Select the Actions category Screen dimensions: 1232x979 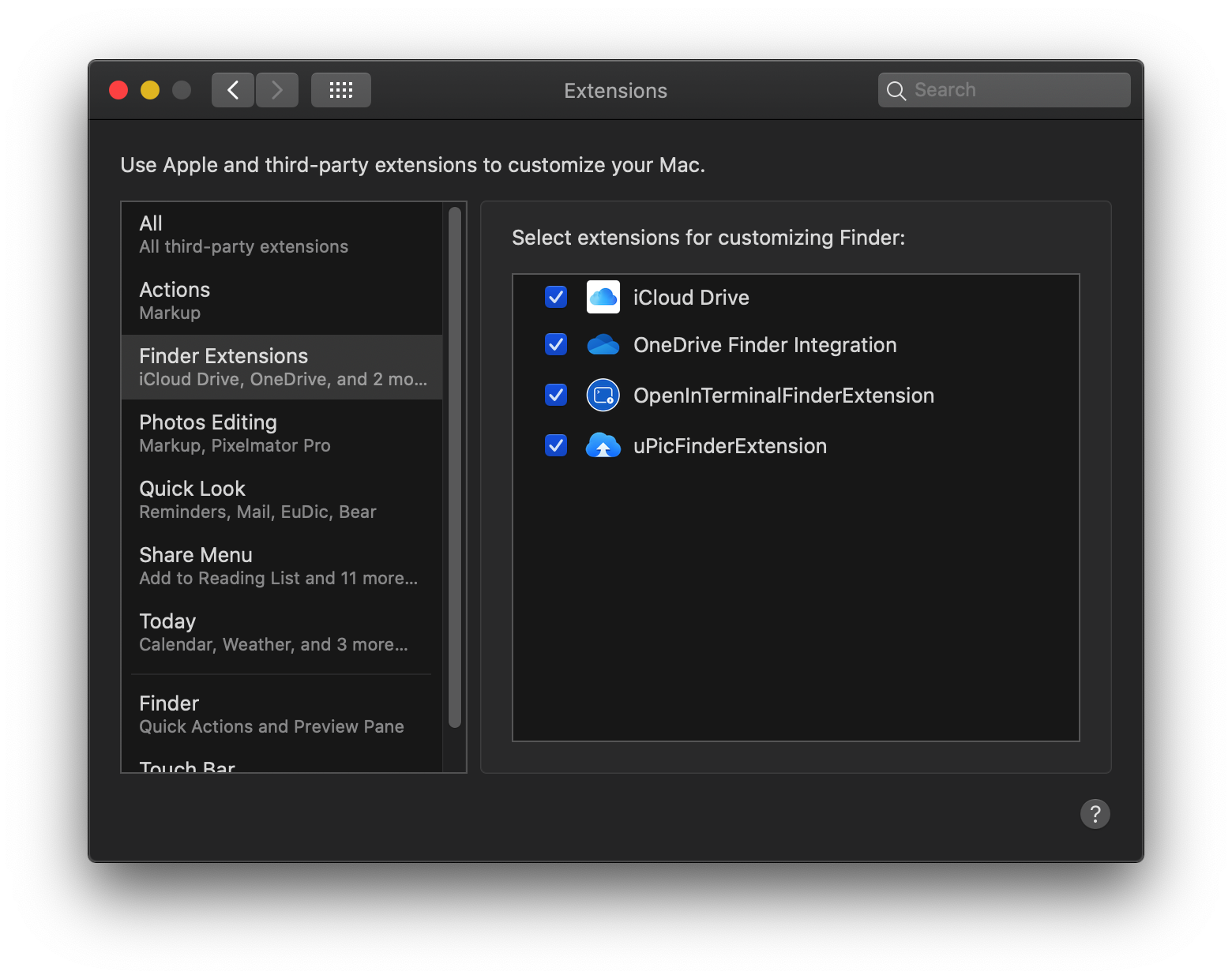(282, 301)
